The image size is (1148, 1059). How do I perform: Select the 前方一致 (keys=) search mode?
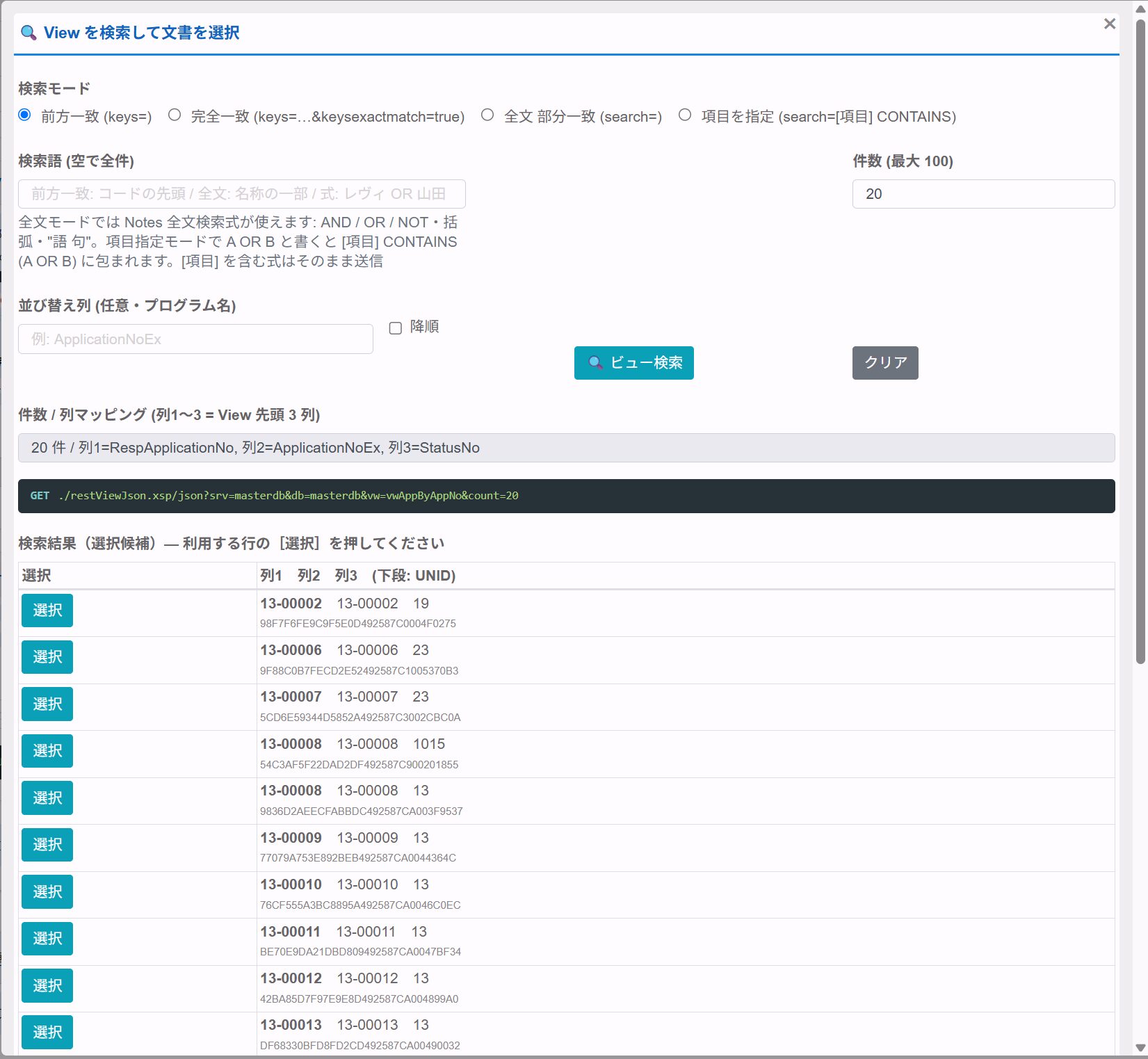(25, 115)
